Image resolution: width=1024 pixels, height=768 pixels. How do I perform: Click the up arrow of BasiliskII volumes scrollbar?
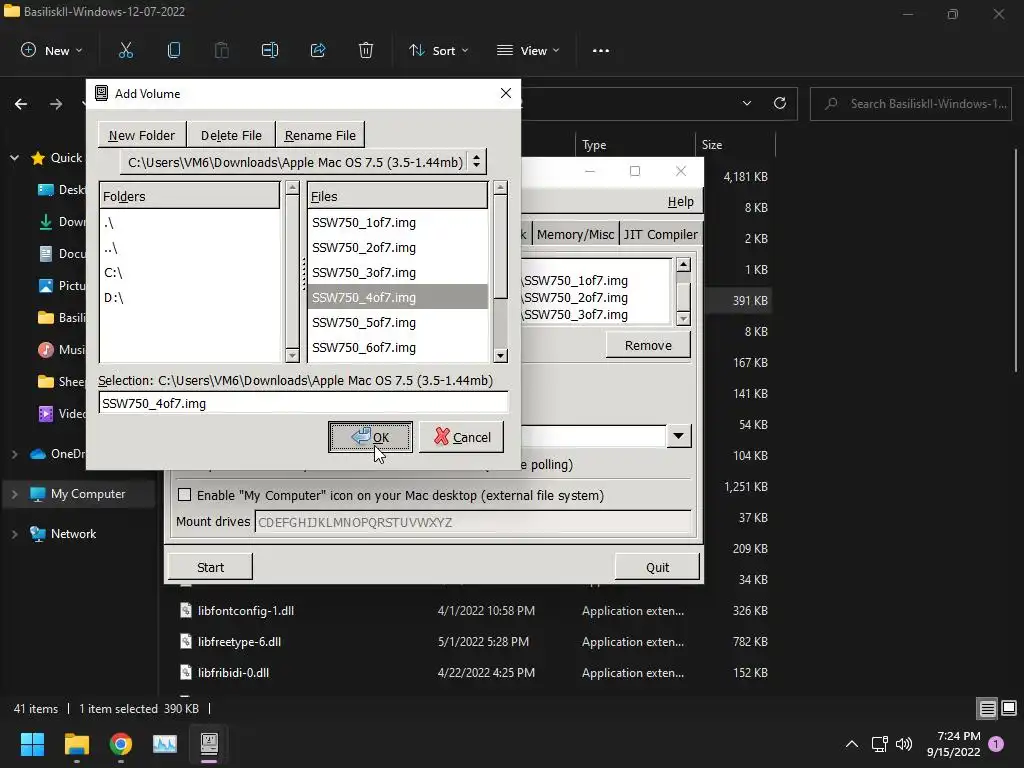pos(684,264)
